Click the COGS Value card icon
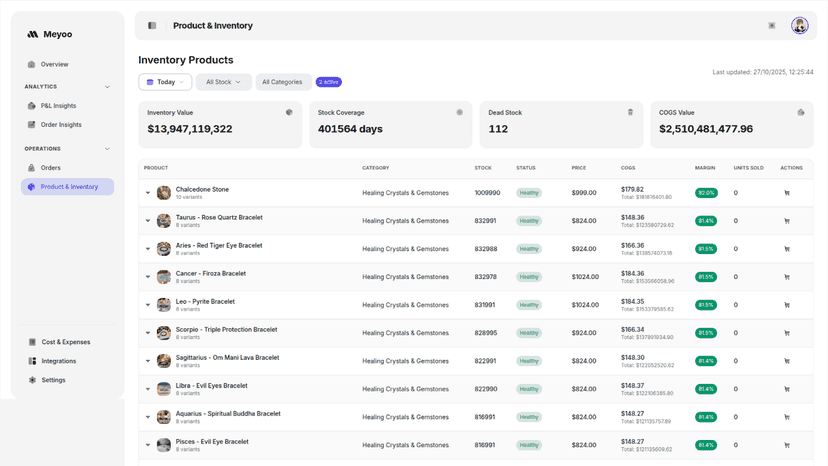The height and width of the screenshot is (466, 828). (x=801, y=113)
